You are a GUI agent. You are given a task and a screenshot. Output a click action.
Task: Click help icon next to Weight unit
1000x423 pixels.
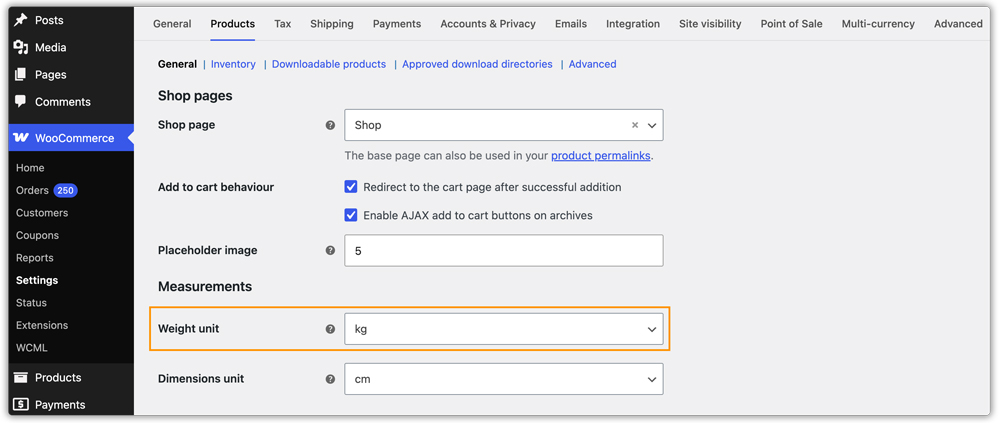coord(330,329)
